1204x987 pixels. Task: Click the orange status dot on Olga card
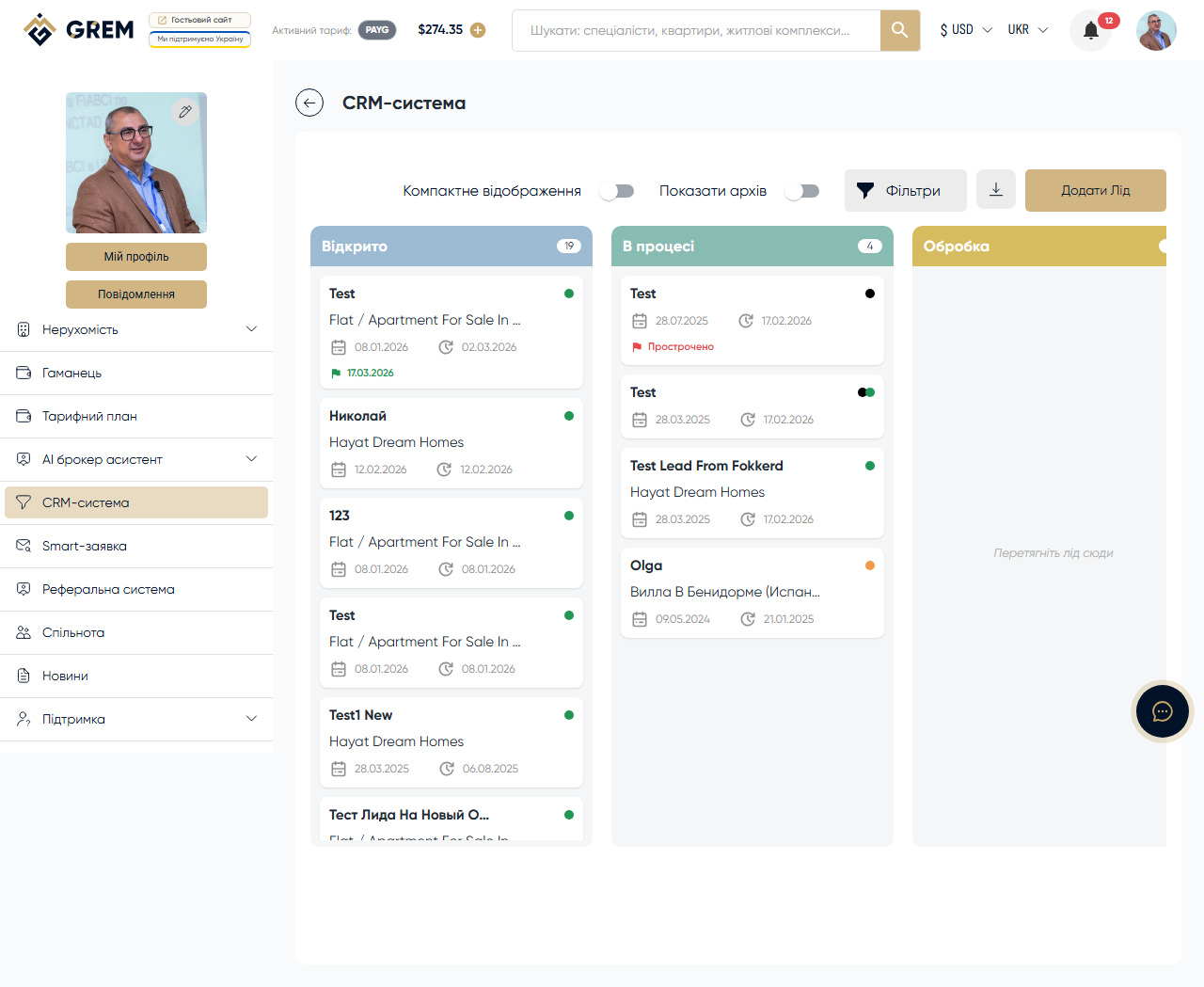coord(870,565)
